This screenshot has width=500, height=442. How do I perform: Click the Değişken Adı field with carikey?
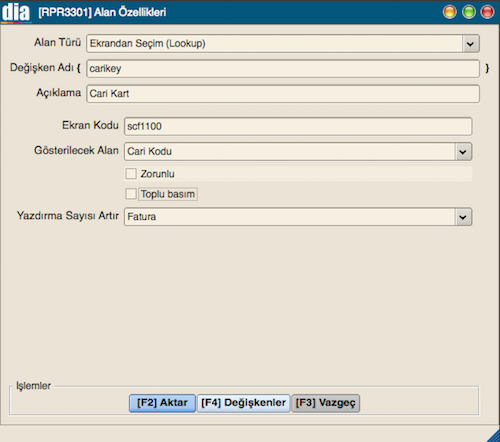(283, 69)
